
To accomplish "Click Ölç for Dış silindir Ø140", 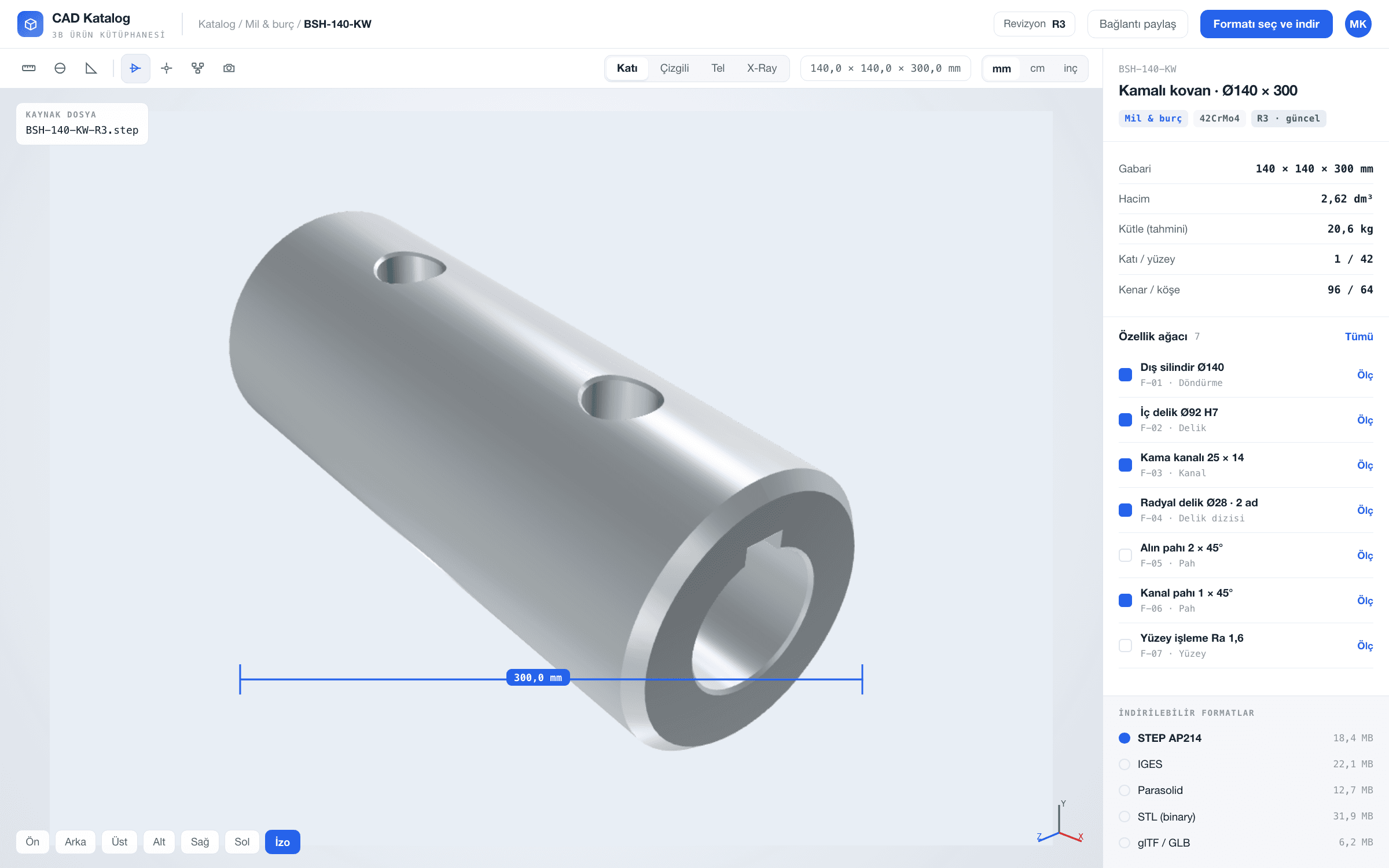I will click(x=1365, y=374).
